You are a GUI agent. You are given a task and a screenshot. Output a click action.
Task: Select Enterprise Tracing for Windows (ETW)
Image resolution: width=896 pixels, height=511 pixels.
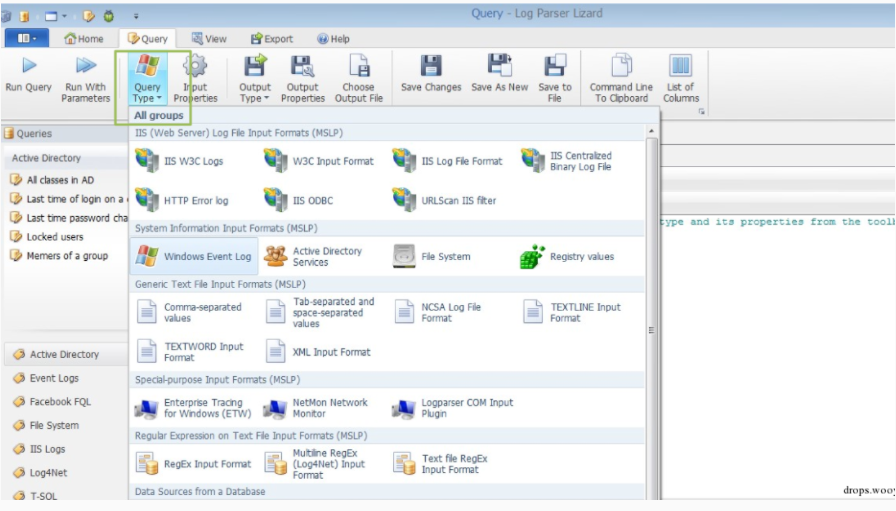tap(193, 408)
